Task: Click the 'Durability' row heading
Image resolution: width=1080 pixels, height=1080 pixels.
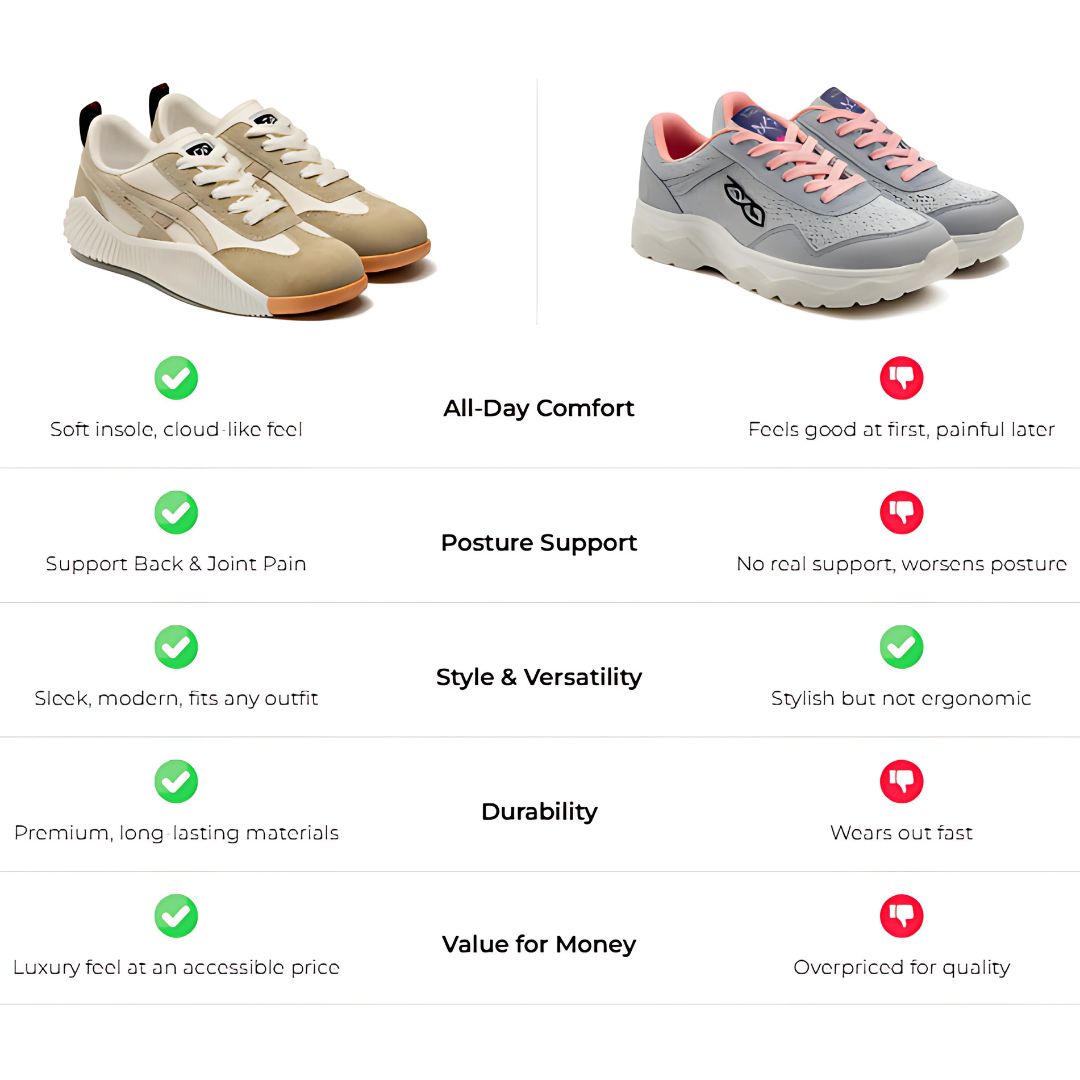Action: pos(539,811)
